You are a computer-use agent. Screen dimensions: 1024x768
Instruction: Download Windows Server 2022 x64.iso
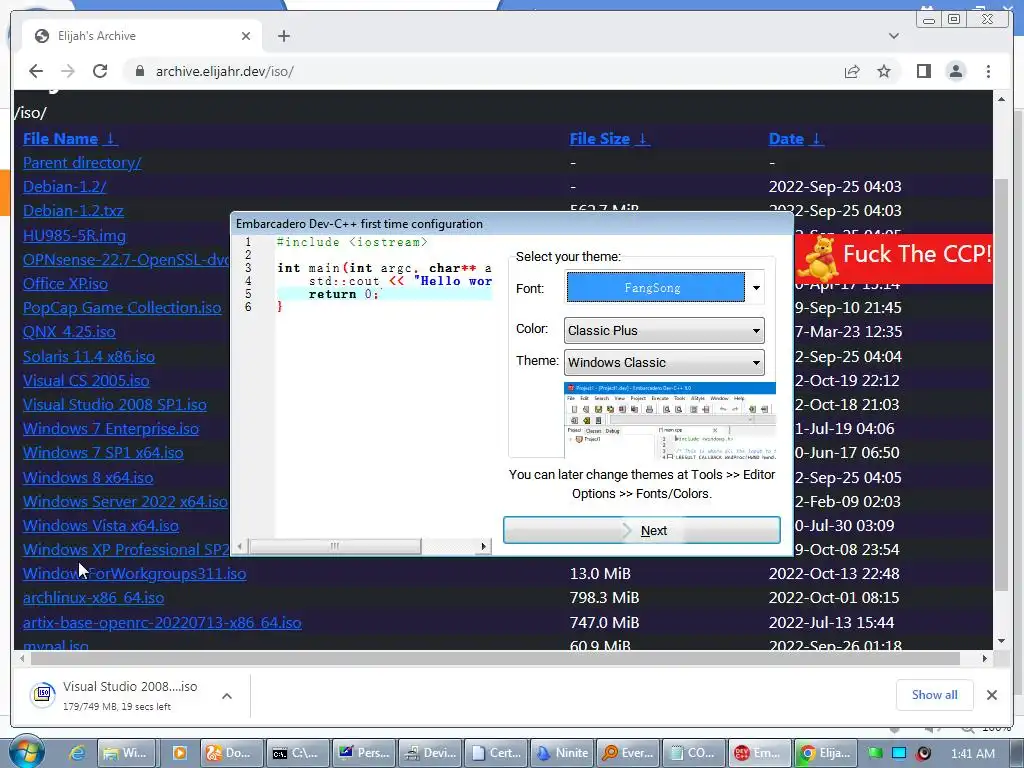point(125,502)
